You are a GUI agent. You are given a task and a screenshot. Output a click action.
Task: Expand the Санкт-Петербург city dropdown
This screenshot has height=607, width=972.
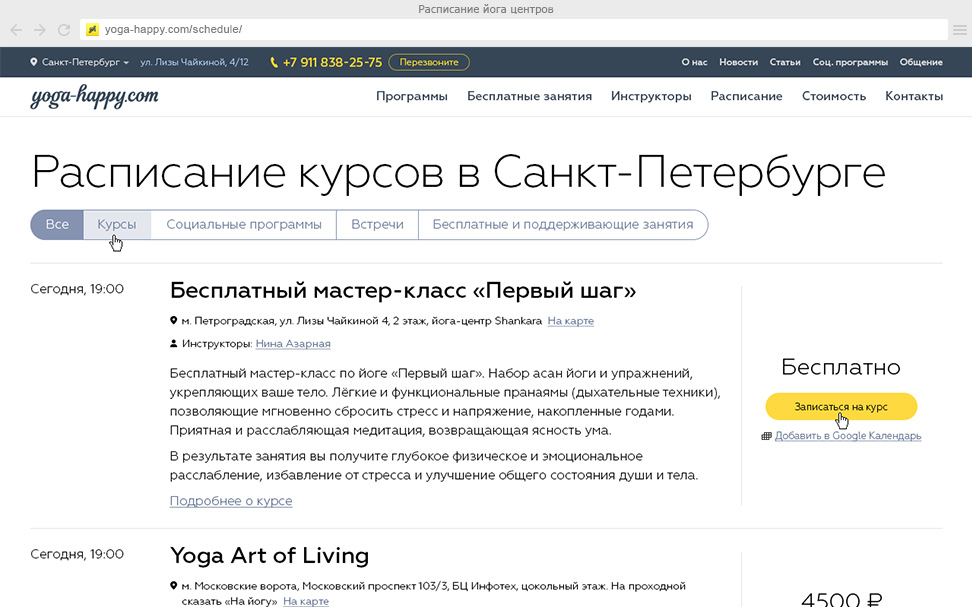[80, 62]
